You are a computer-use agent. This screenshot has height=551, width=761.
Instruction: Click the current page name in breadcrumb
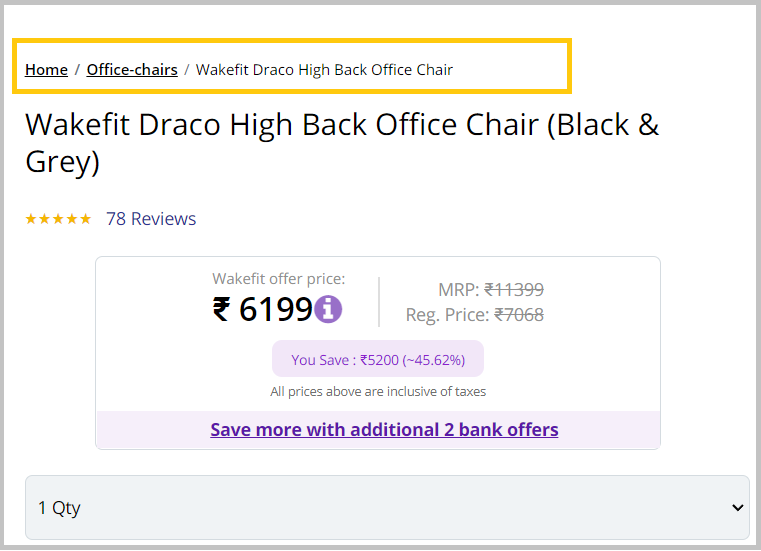tap(324, 70)
